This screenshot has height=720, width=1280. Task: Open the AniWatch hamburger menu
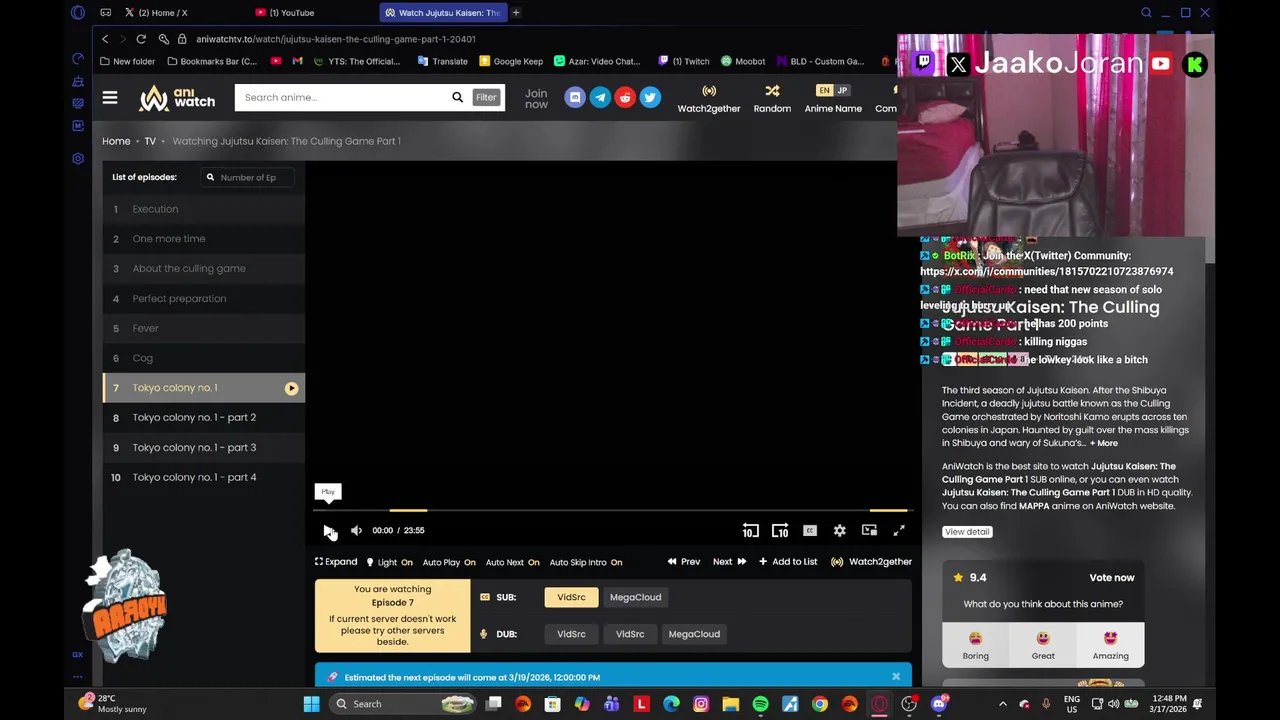[x=110, y=97]
